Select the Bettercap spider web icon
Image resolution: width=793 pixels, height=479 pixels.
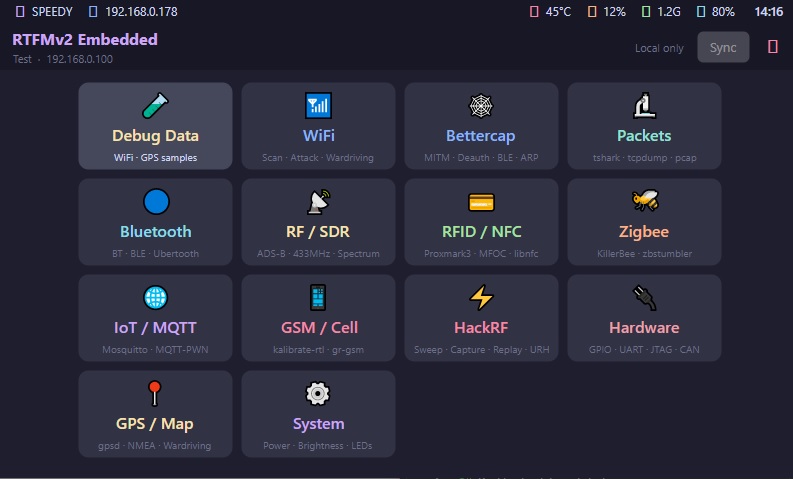[x=481, y=106]
